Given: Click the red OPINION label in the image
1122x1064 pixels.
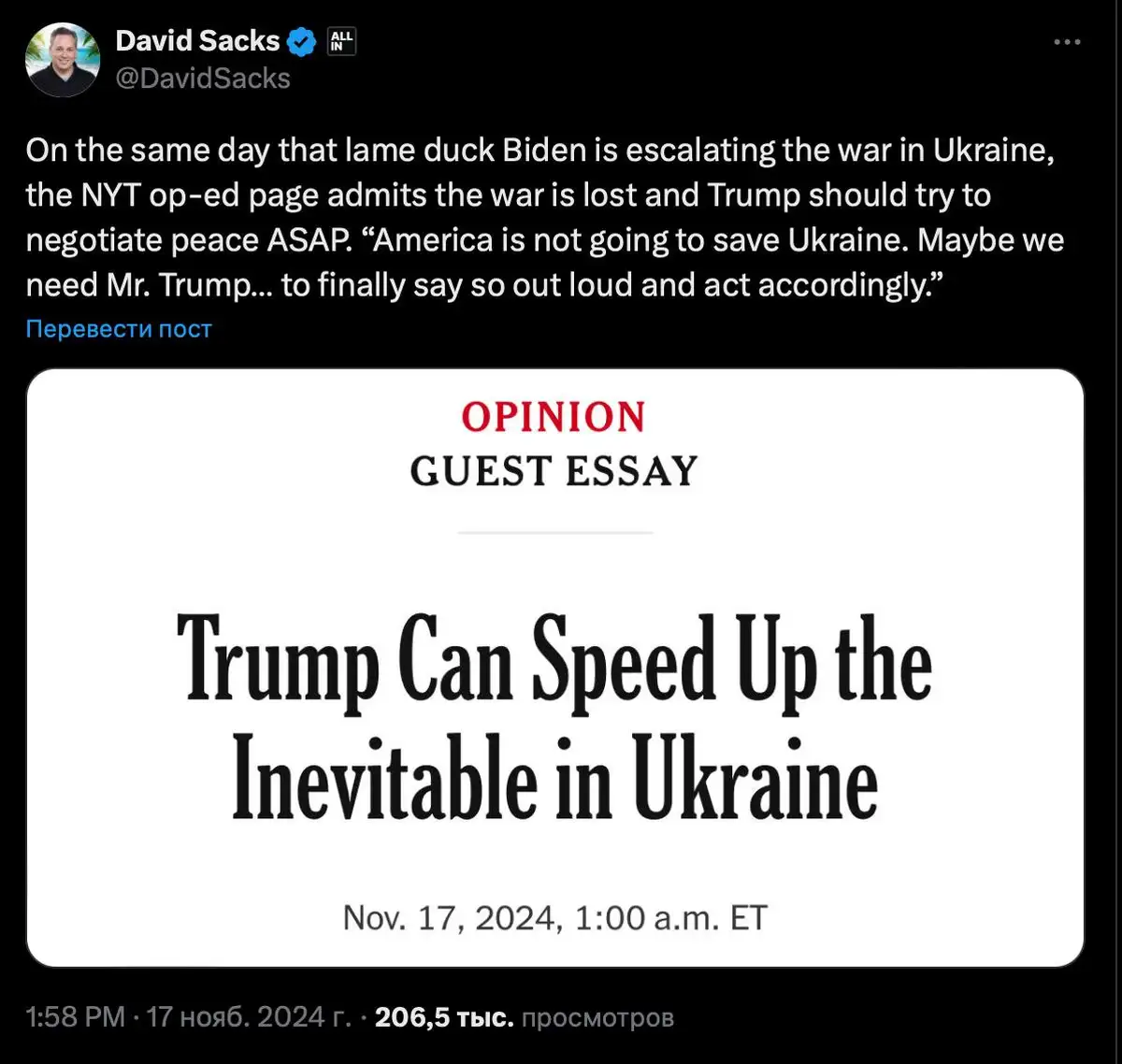Looking at the screenshot, I should (x=554, y=415).
